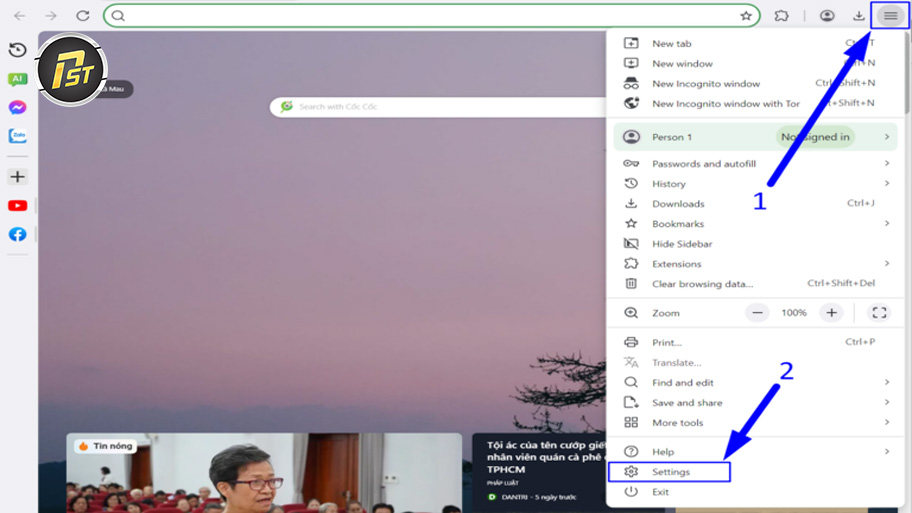Viewport: 912px width, 513px height.
Task: Click the Not signed in badge
Action: (x=815, y=137)
